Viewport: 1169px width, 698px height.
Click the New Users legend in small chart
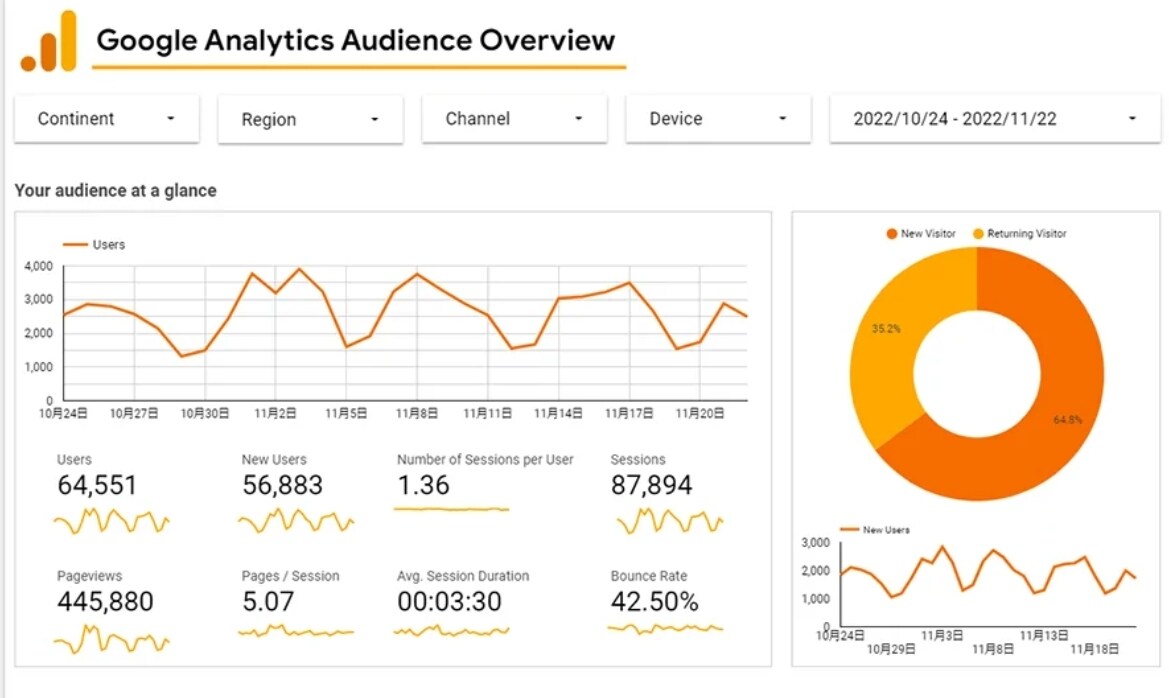click(x=875, y=529)
